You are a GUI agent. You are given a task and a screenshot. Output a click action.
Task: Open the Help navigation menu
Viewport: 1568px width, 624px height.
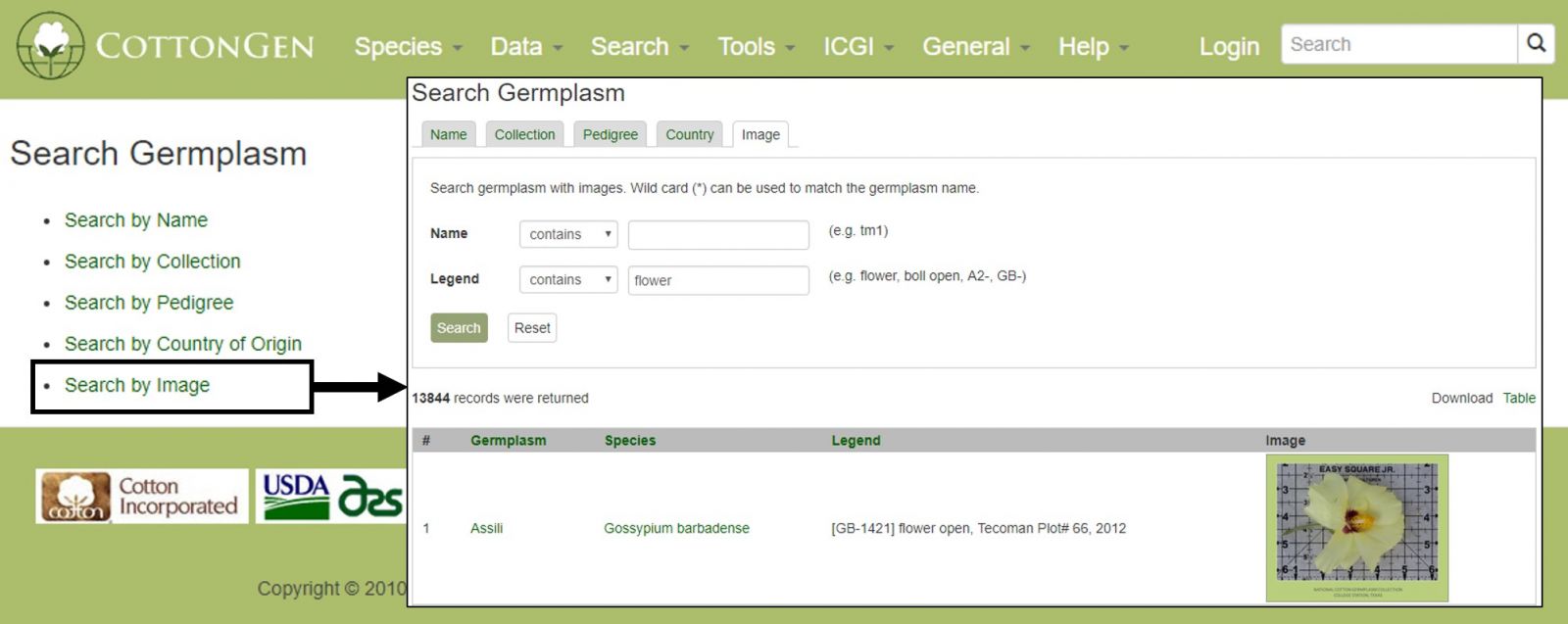(x=1094, y=46)
